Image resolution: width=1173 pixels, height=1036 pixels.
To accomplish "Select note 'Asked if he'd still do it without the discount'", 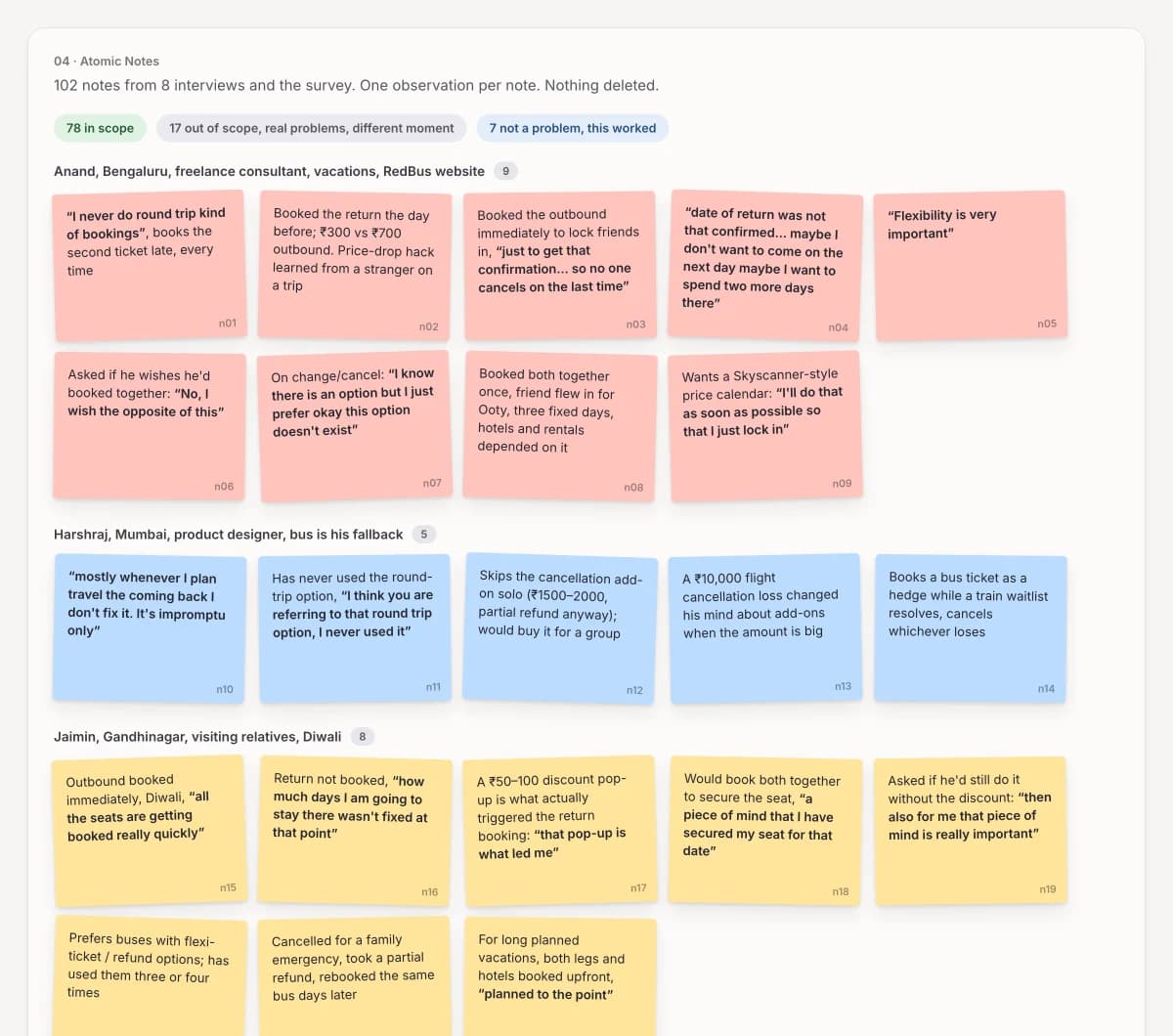I will point(971,831).
